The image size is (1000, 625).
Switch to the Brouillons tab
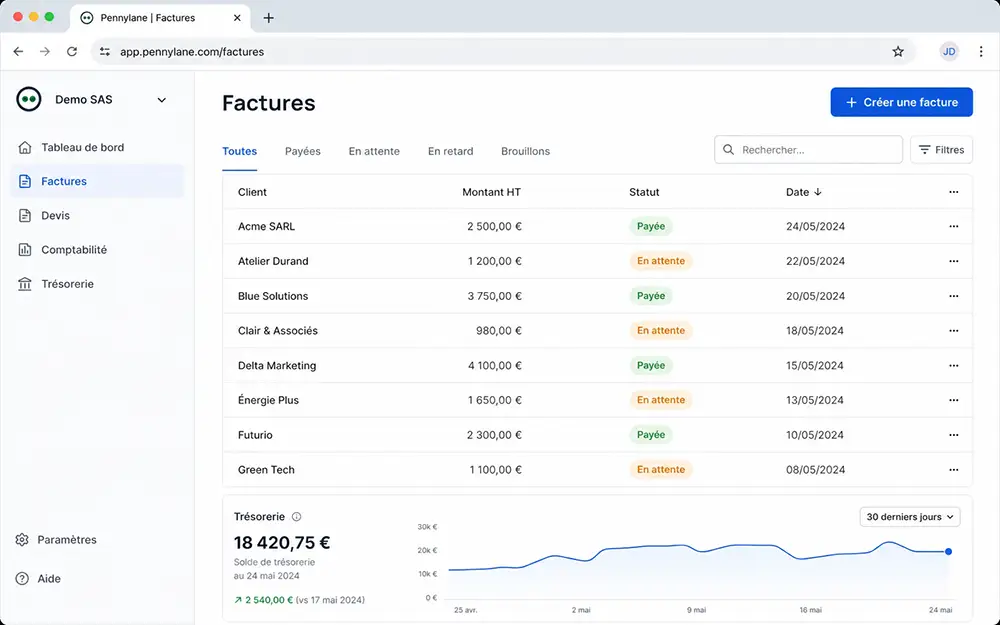point(526,151)
